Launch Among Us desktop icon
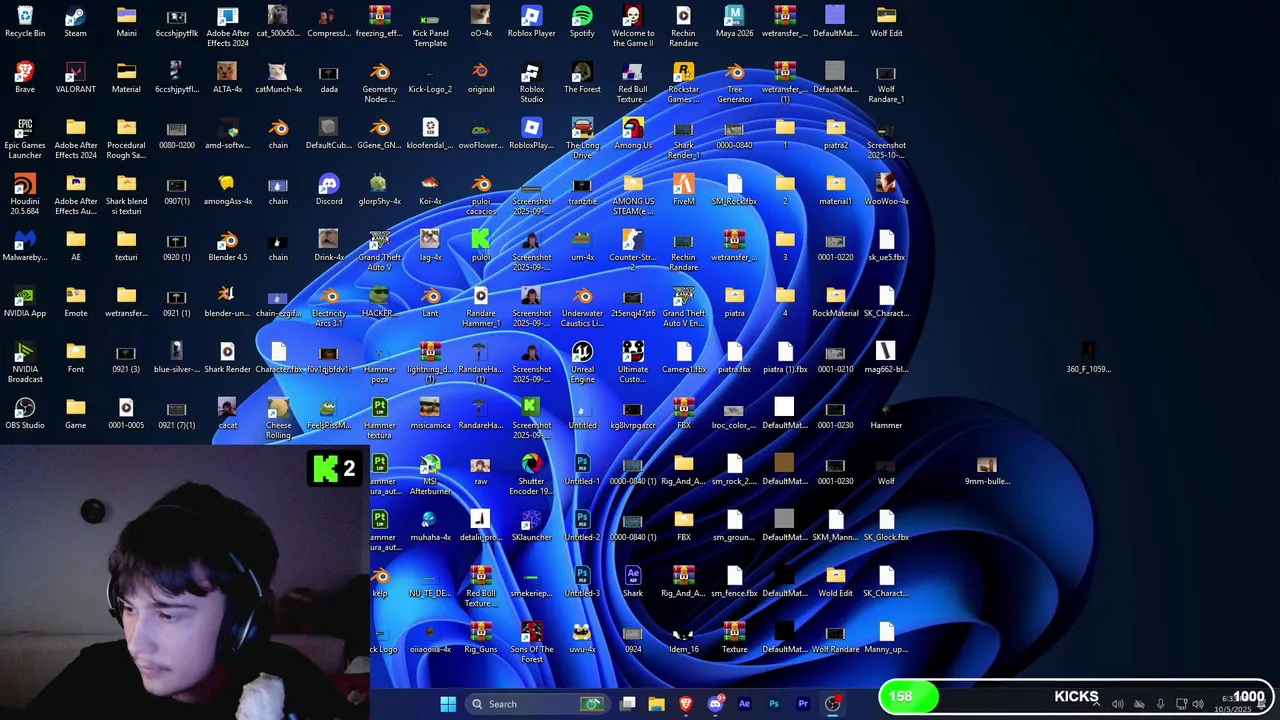 tap(633, 134)
